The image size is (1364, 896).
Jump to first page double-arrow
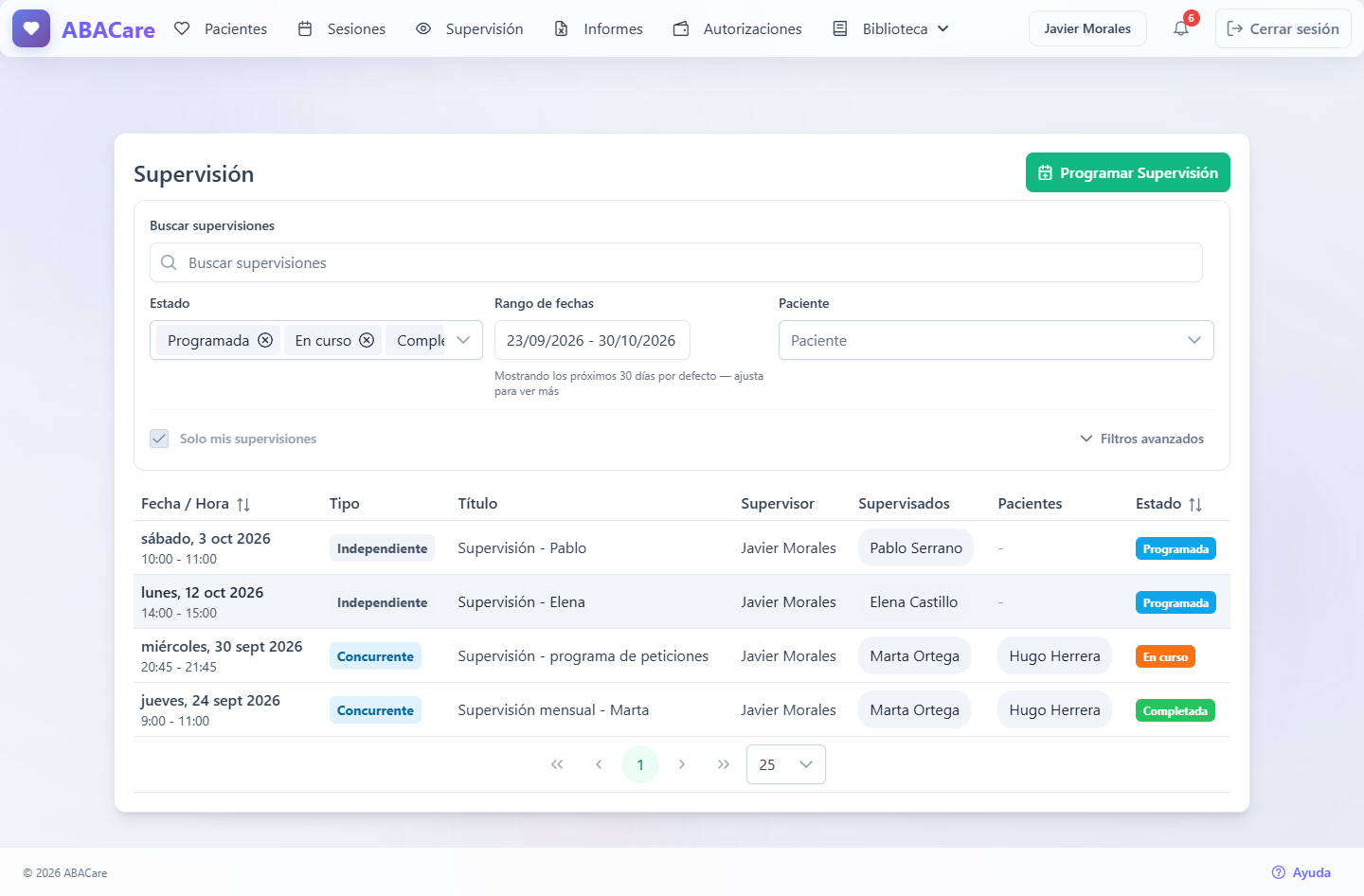tap(557, 764)
